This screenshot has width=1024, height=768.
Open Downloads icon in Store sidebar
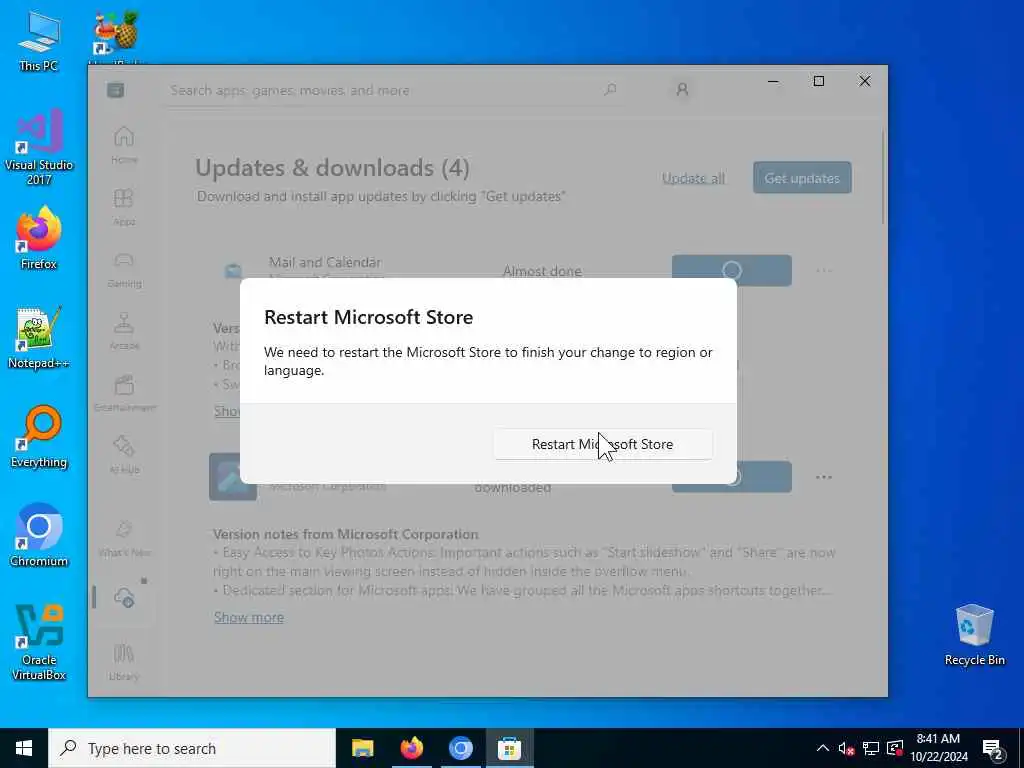[x=124, y=597]
